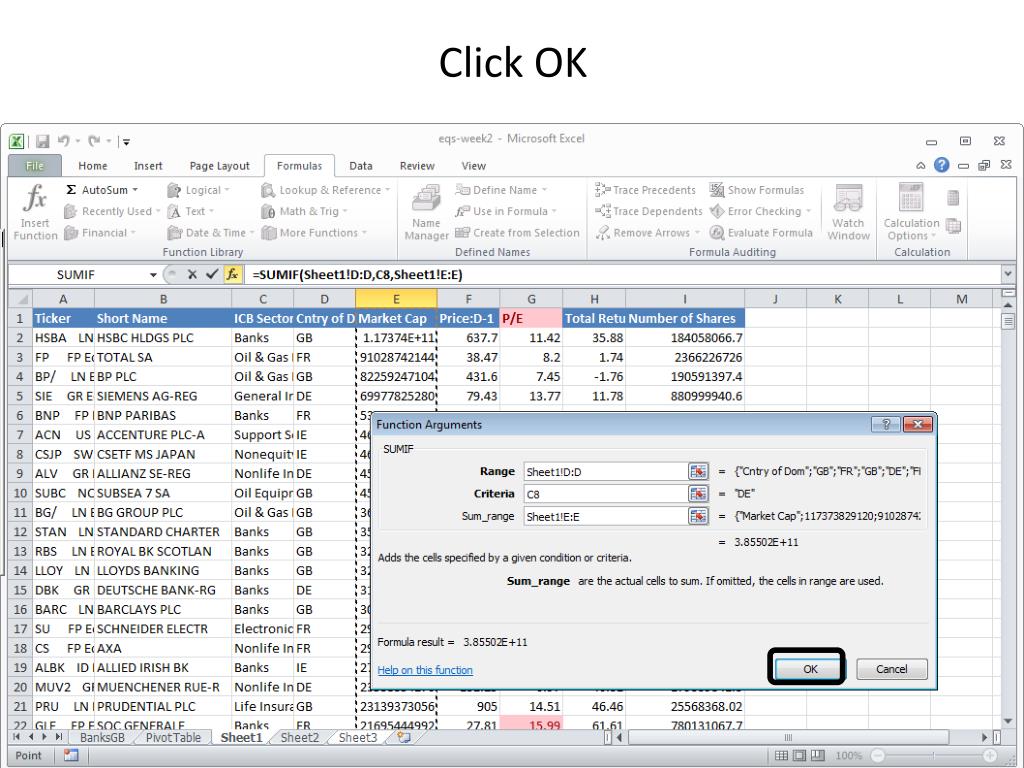Switch to the View tab
Image resolution: width=1024 pixels, height=768 pixels.
473,166
